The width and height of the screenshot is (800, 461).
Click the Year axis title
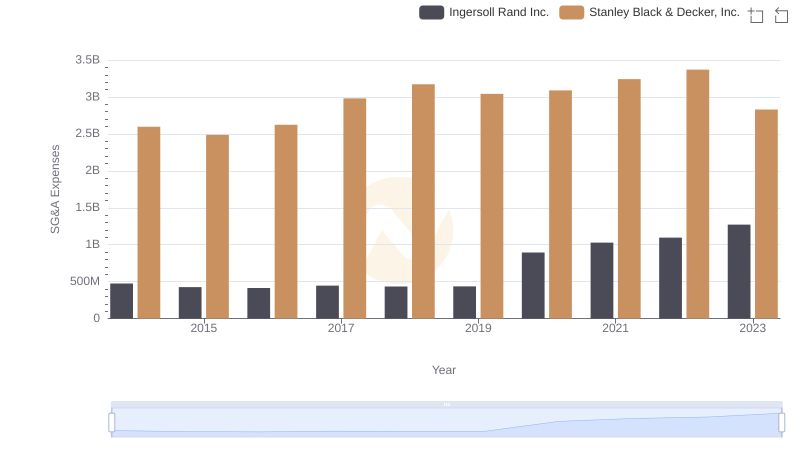pos(444,370)
